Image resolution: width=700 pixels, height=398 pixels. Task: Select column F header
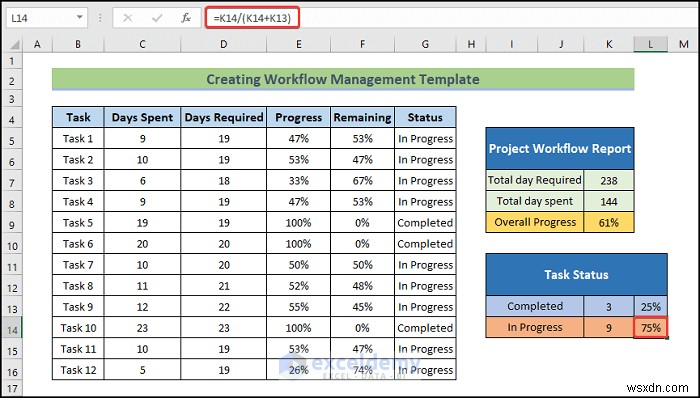point(362,44)
